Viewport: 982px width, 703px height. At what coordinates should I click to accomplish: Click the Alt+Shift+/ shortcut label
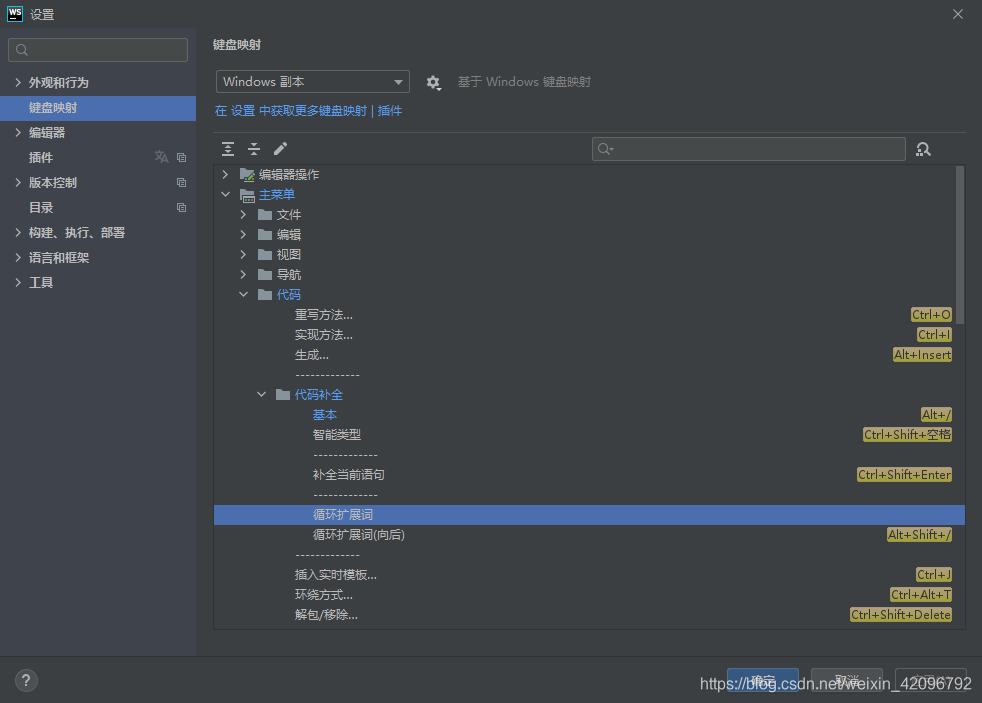pos(919,535)
